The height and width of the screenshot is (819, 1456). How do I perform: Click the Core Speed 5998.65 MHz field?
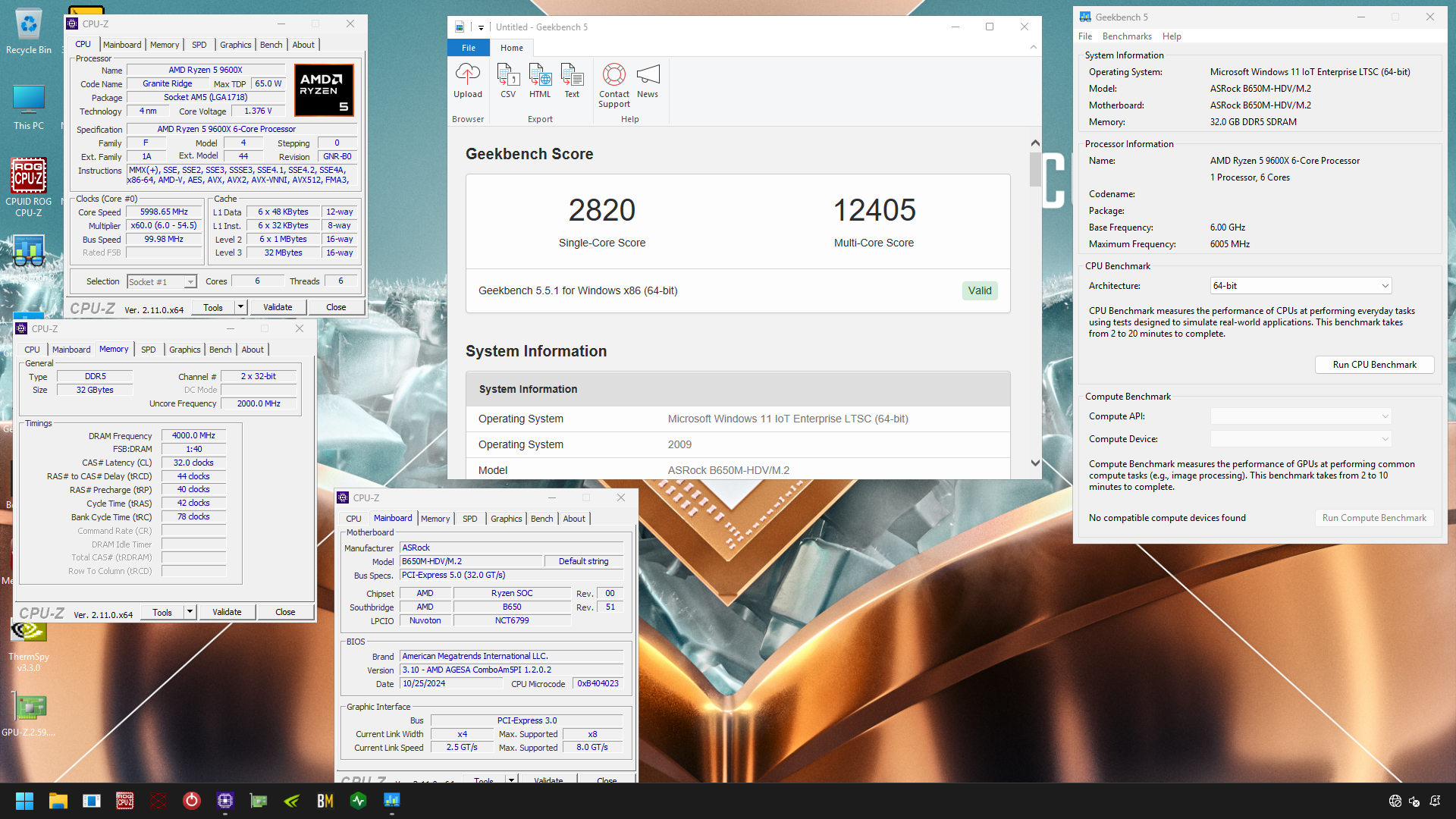click(164, 212)
